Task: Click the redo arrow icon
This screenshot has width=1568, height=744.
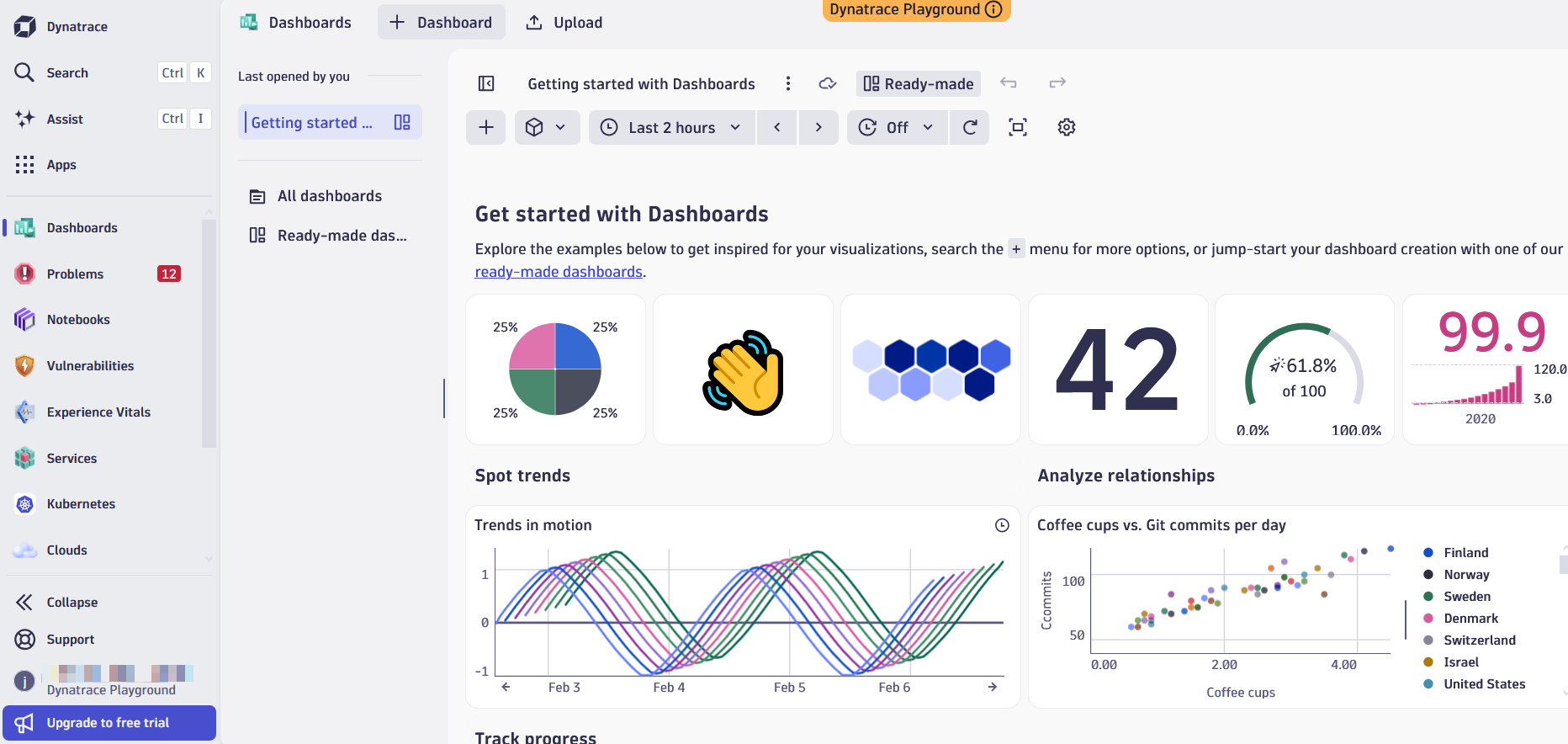Action: click(1057, 82)
